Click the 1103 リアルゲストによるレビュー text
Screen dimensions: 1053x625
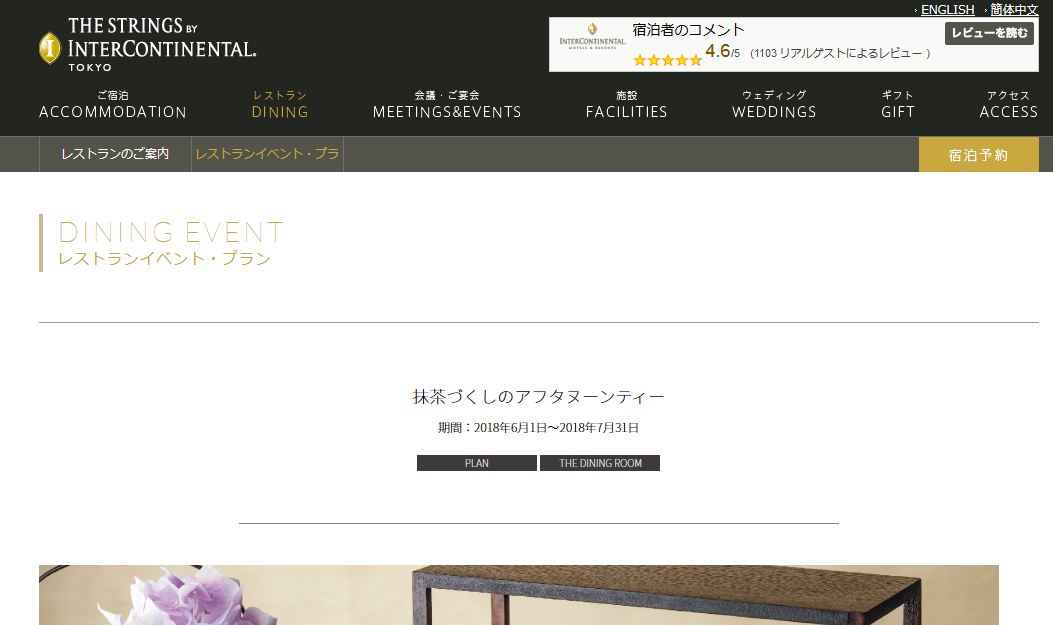(x=839, y=54)
